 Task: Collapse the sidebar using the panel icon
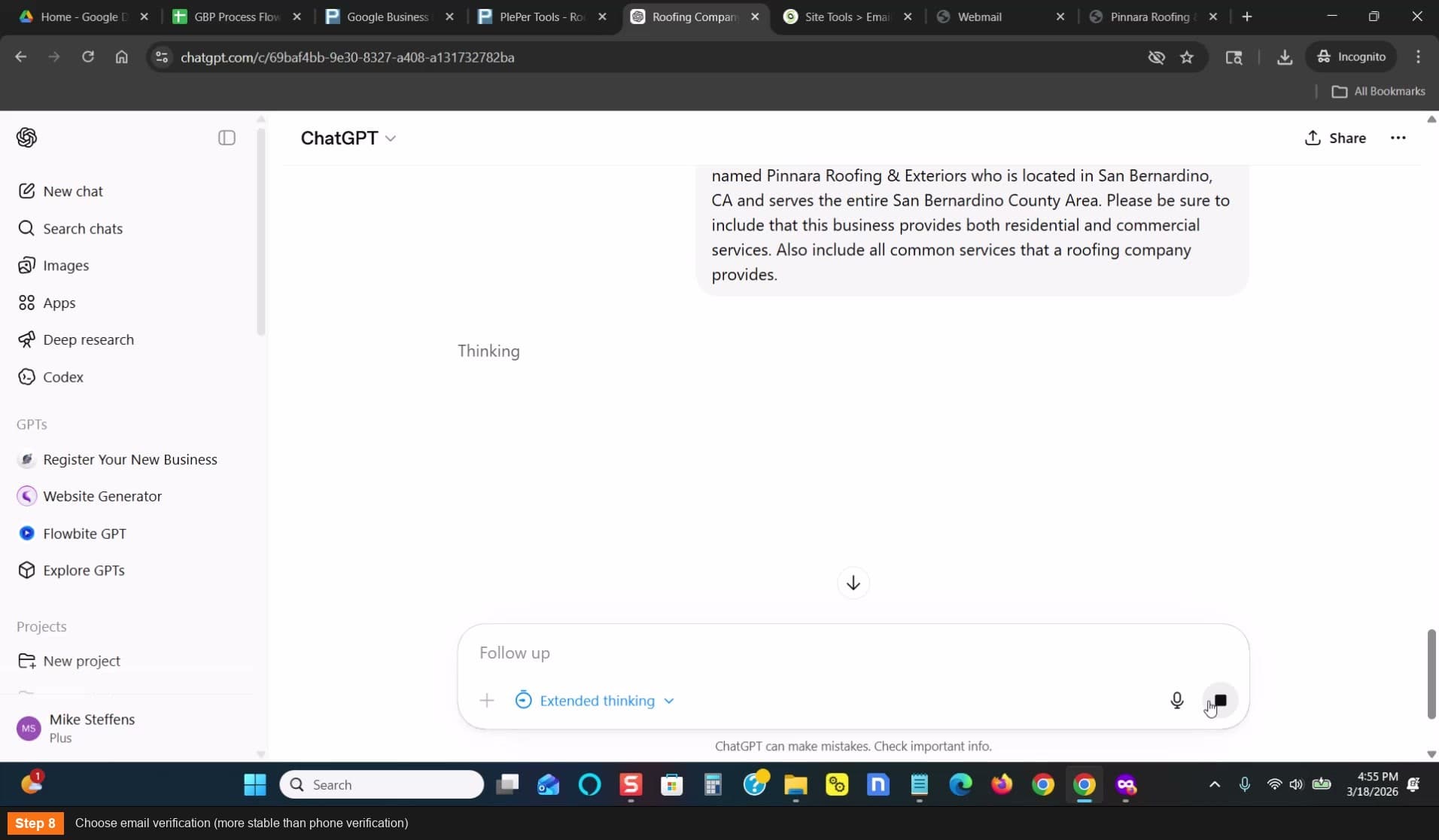227,138
